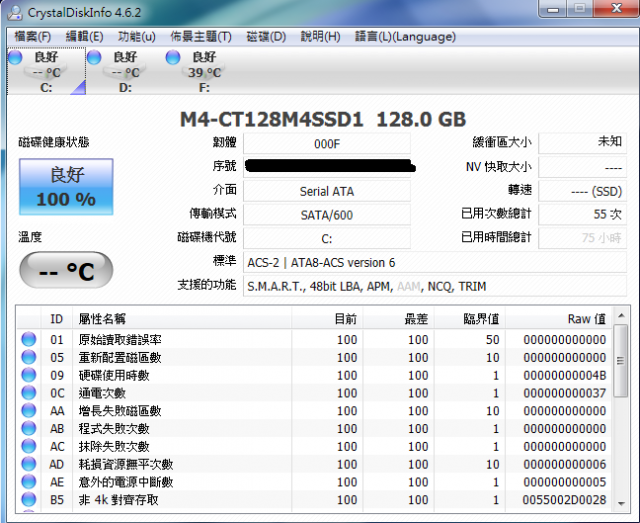The height and width of the screenshot is (523, 640).
Task: Click the 目前 column header
Action: 327,318
